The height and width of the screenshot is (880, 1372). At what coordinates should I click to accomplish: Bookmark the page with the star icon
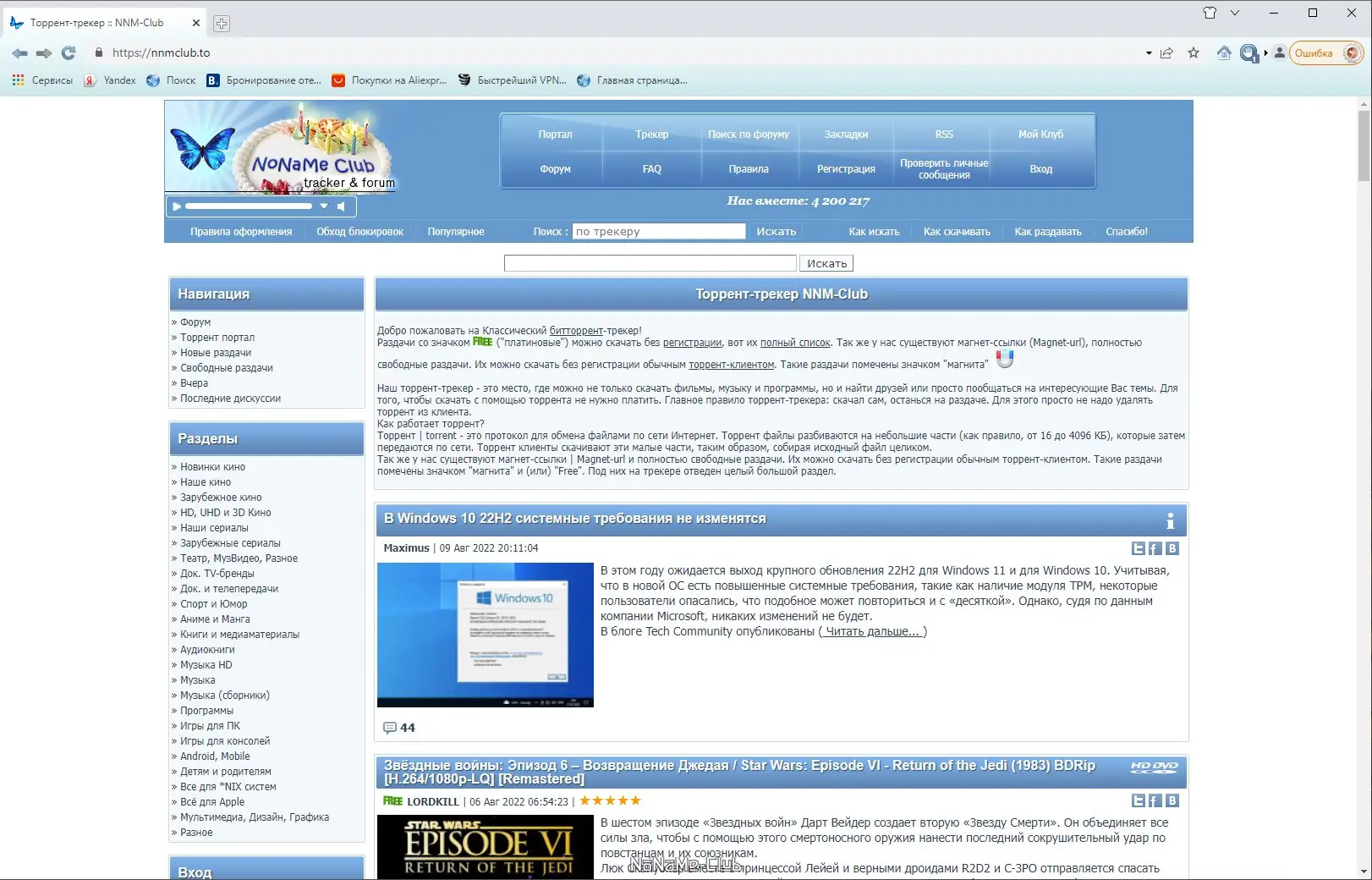[x=1194, y=53]
